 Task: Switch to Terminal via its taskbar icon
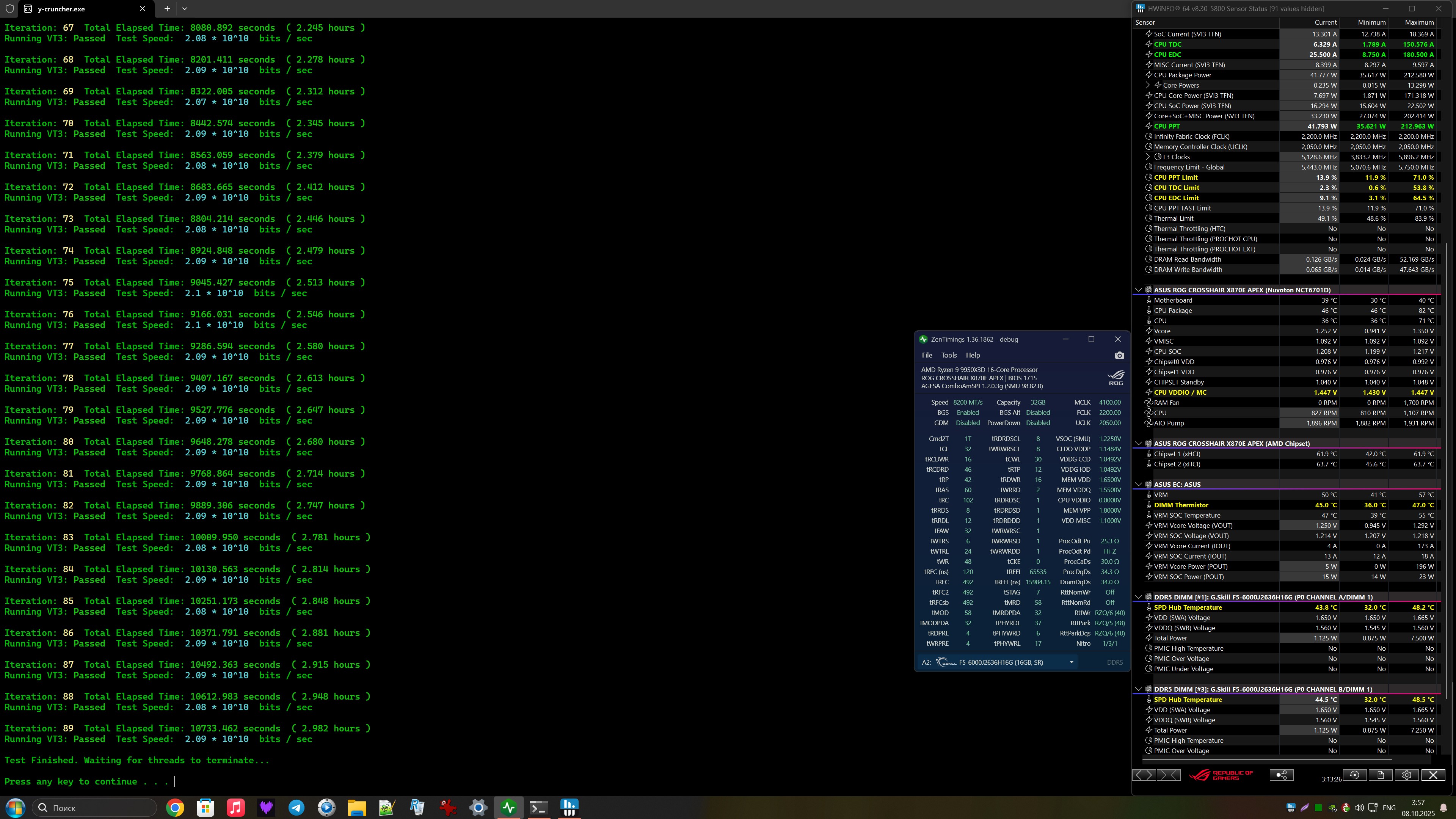coord(539,808)
